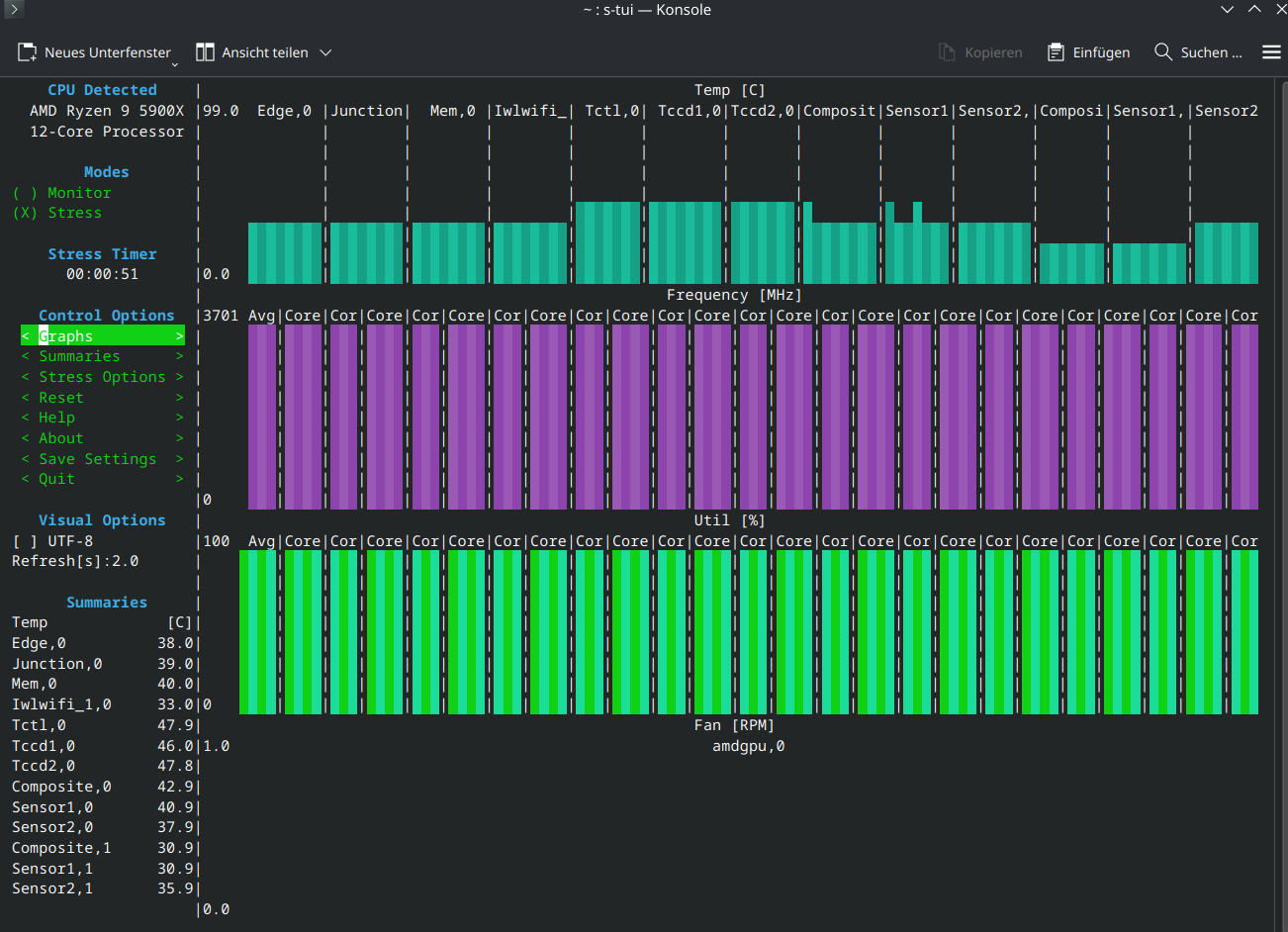Click Save Settings in Control Options
The width and height of the screenshot is (1288, 932).
click(x=103, y=459)
